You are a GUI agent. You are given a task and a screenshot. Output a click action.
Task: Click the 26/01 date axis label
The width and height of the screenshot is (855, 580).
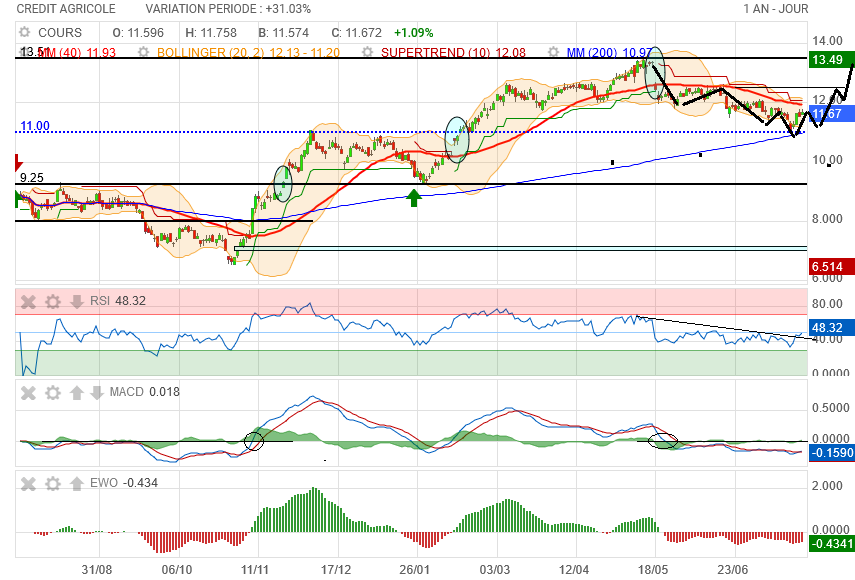click(414, 570)
